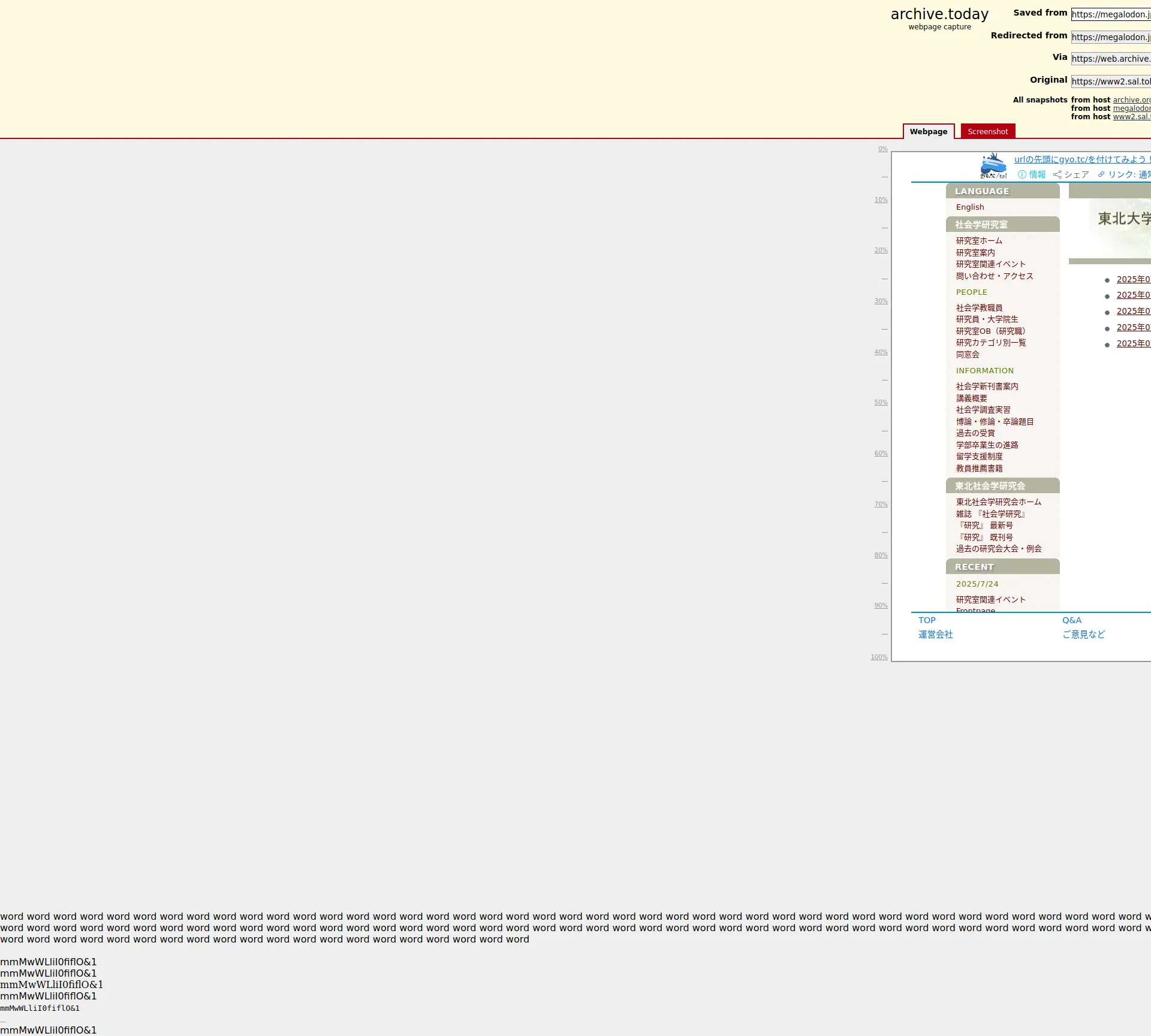Click the シェア share icon
The height and width of the screenshot is (1036, 1151).
pyautogui.click(x=1057, y=174)
